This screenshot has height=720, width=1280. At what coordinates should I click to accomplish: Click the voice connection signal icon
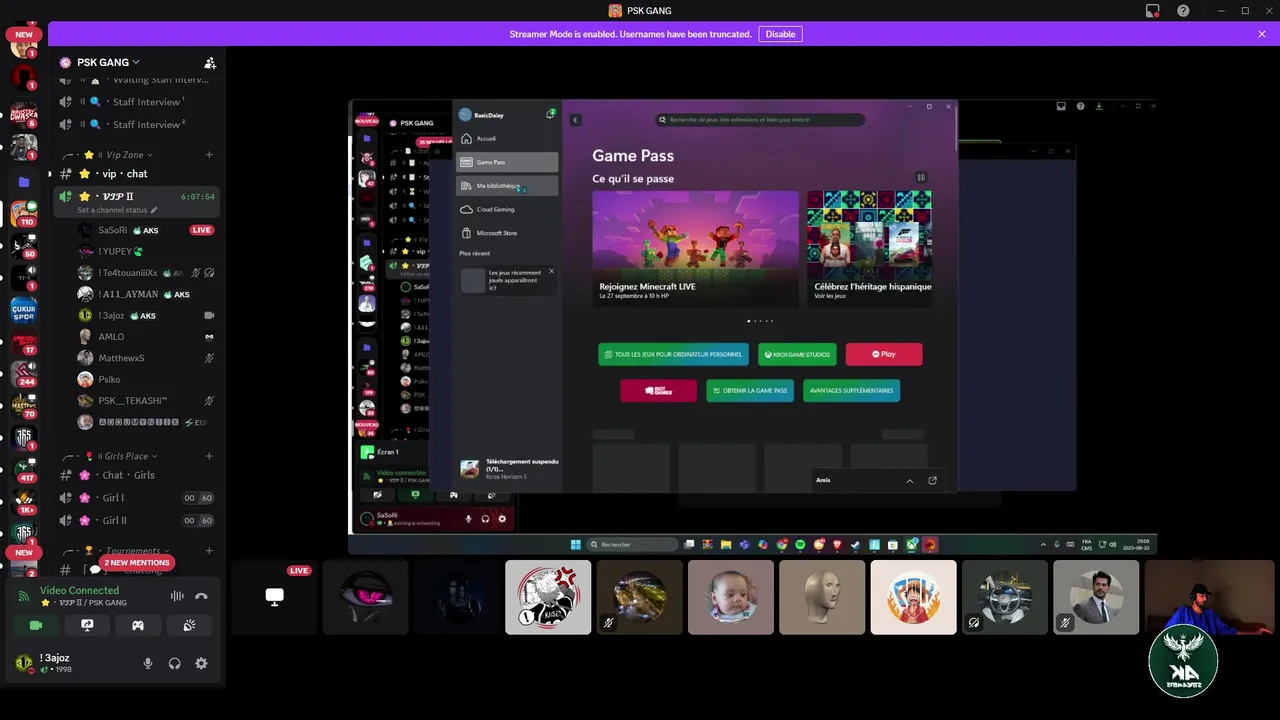pos(24,596)
